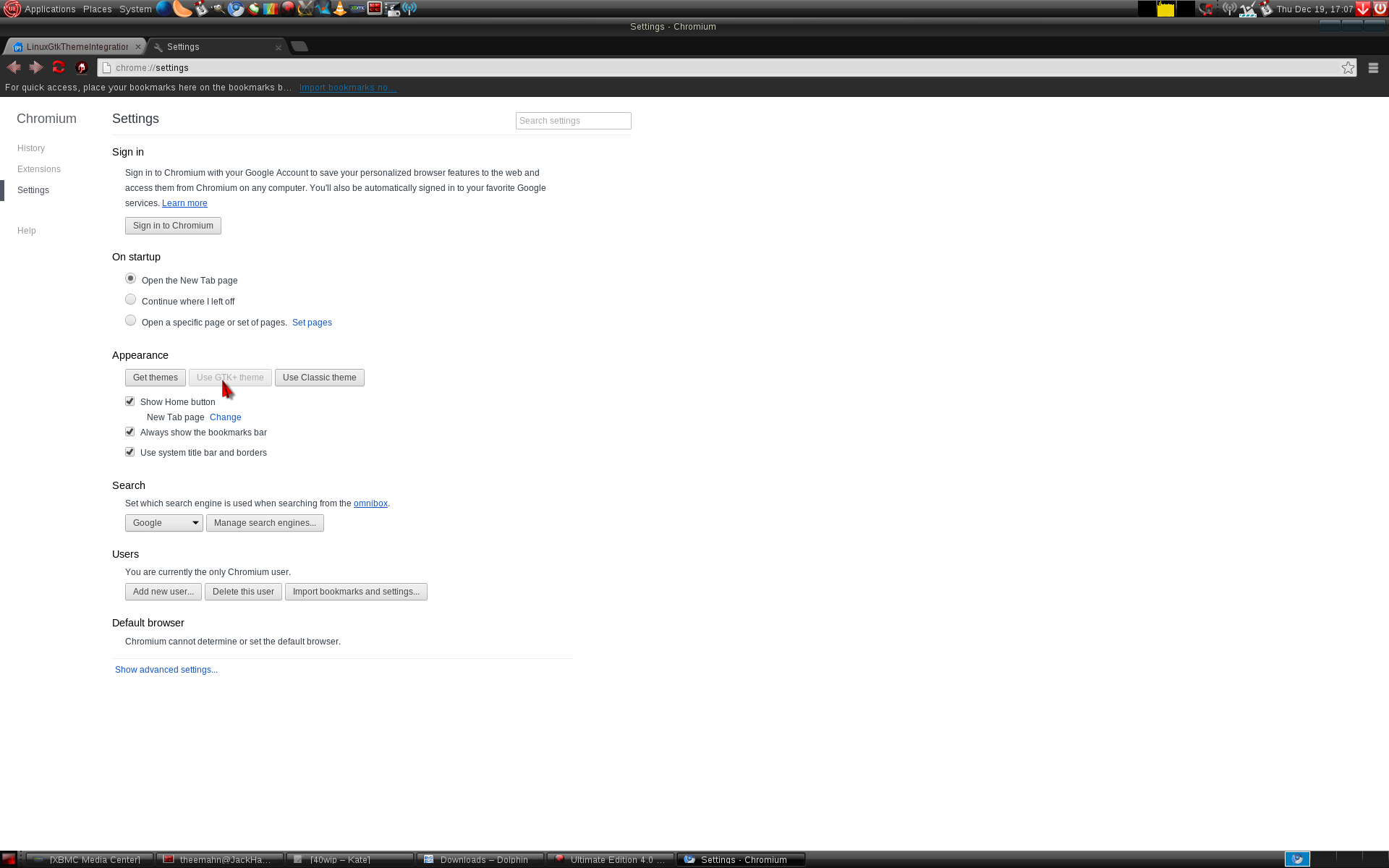Screen dimensions: 1389x868
Task: Switch to theemahn@JackHa terminal taskbar window
Action: [220, 859]
